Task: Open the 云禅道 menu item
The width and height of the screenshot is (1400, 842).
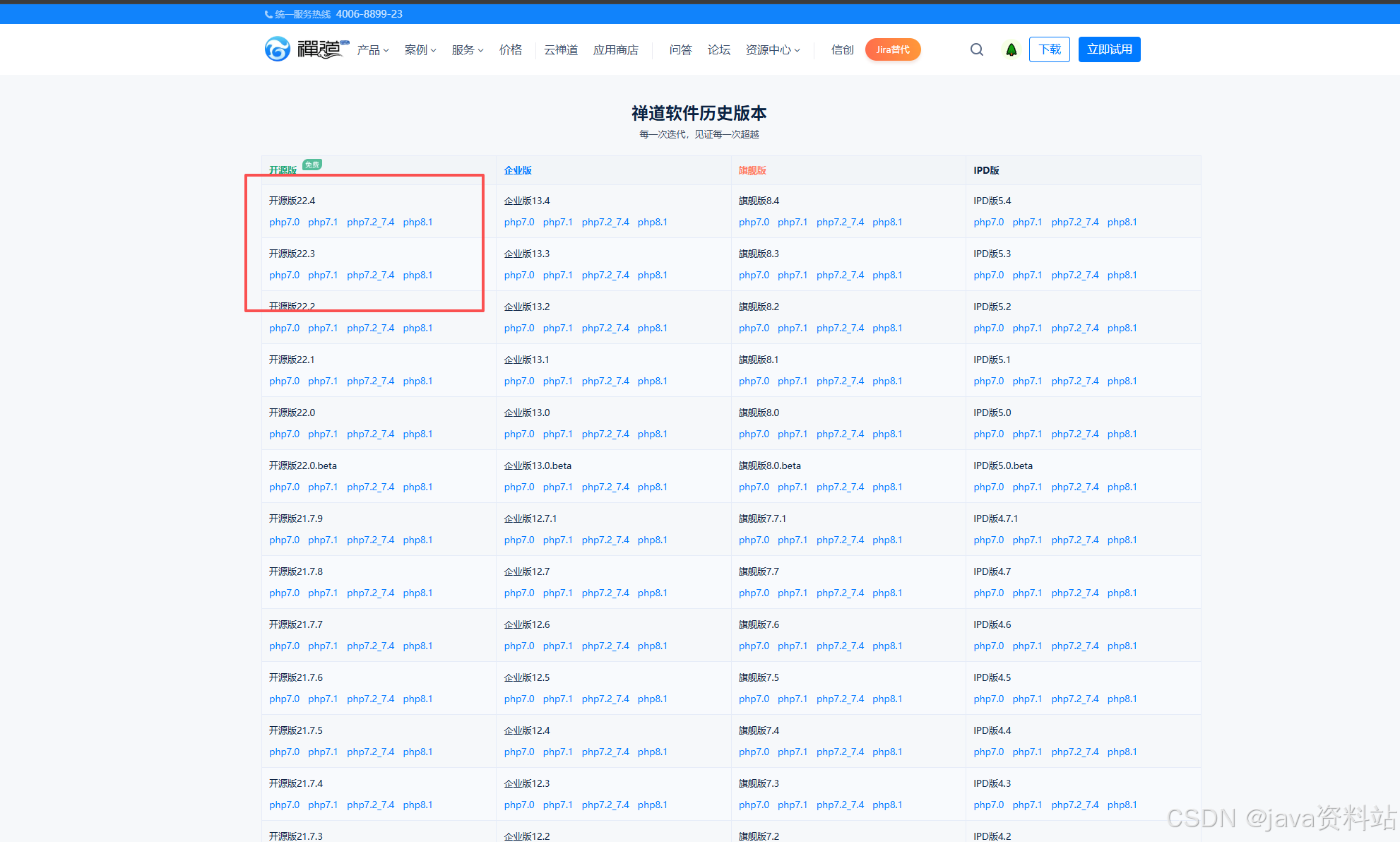Action: tap(561, 49)
